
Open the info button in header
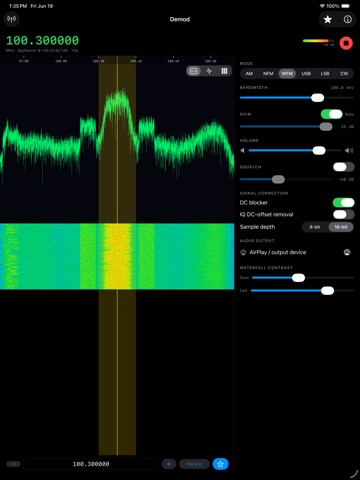347,20
